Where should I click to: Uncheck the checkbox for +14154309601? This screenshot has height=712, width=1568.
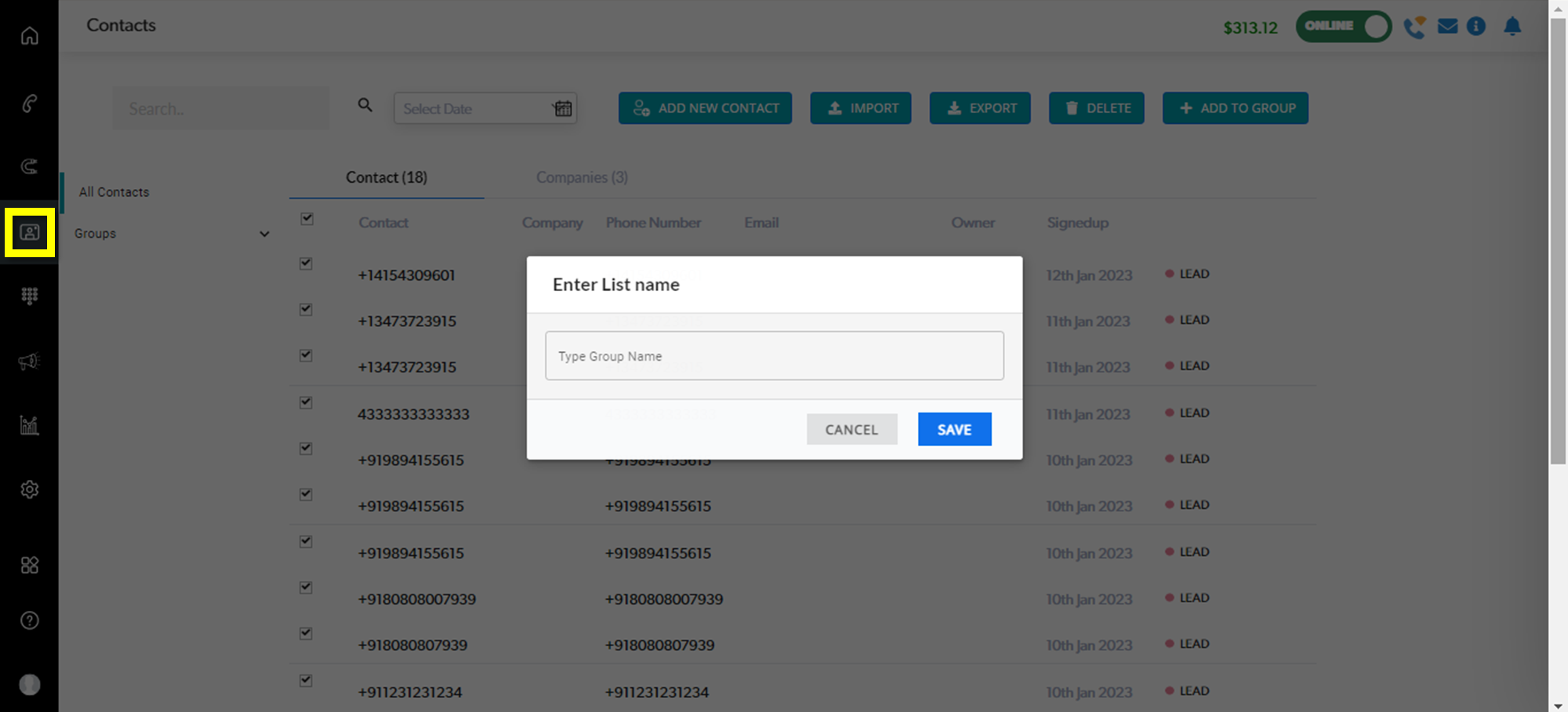306,263
